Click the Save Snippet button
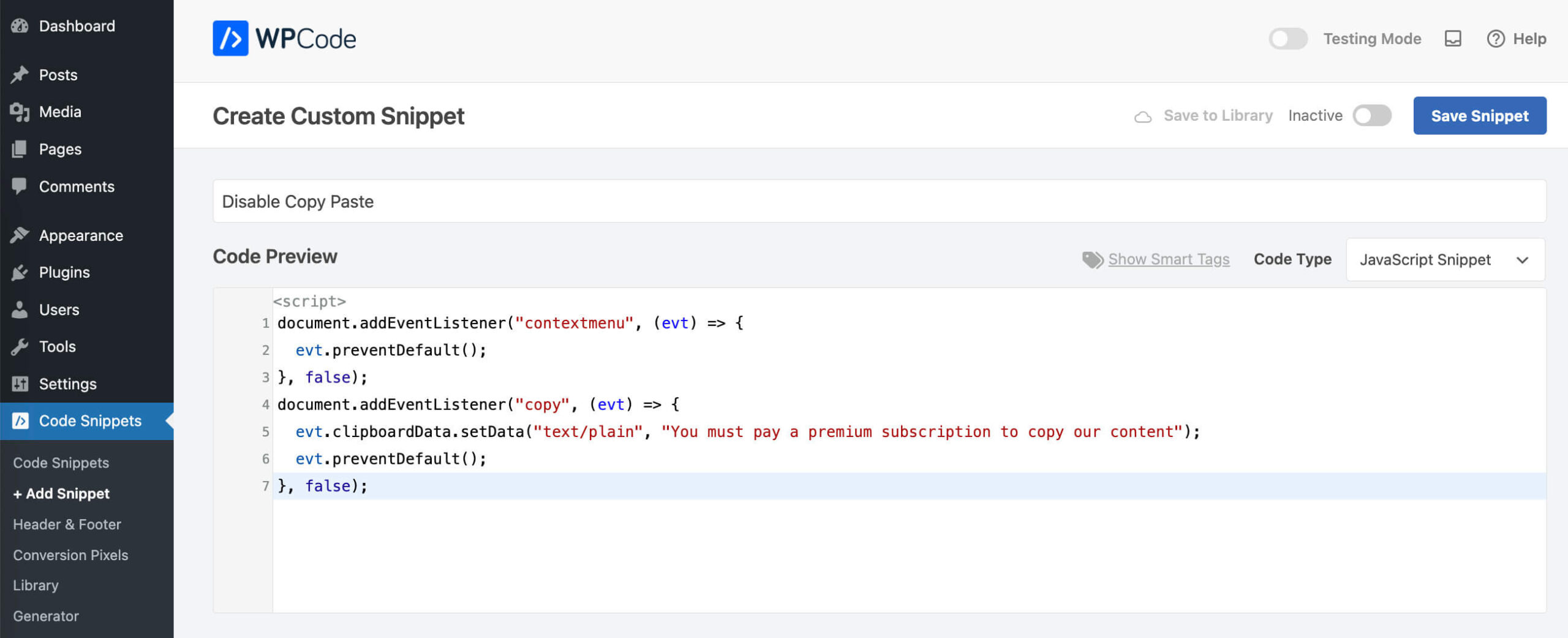This screenshot has height=638, width=1568. click(x=1480, y=115)
